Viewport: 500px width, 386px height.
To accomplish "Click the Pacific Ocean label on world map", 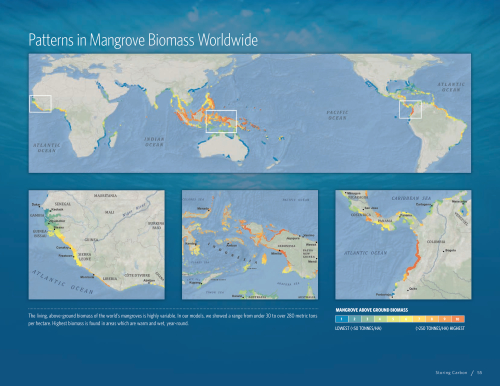I will pos(337,115).
